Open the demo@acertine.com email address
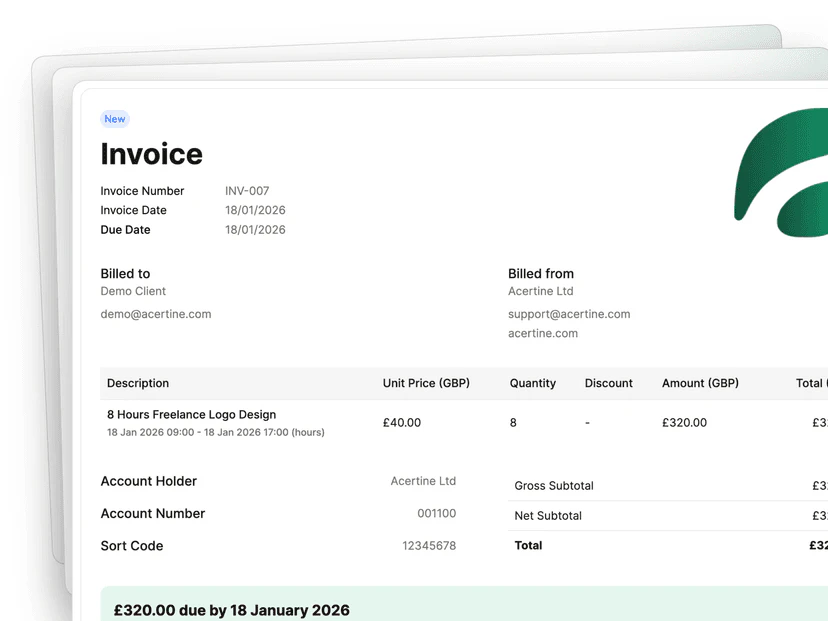Screen dimensions: 828x621 tap(156, 314)
